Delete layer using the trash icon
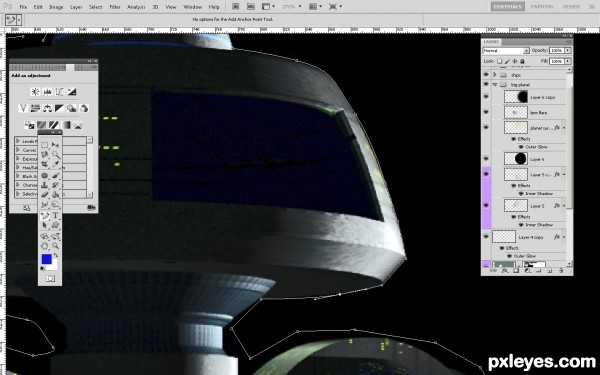Screen dimensions: 600x375 coord(561,271)
